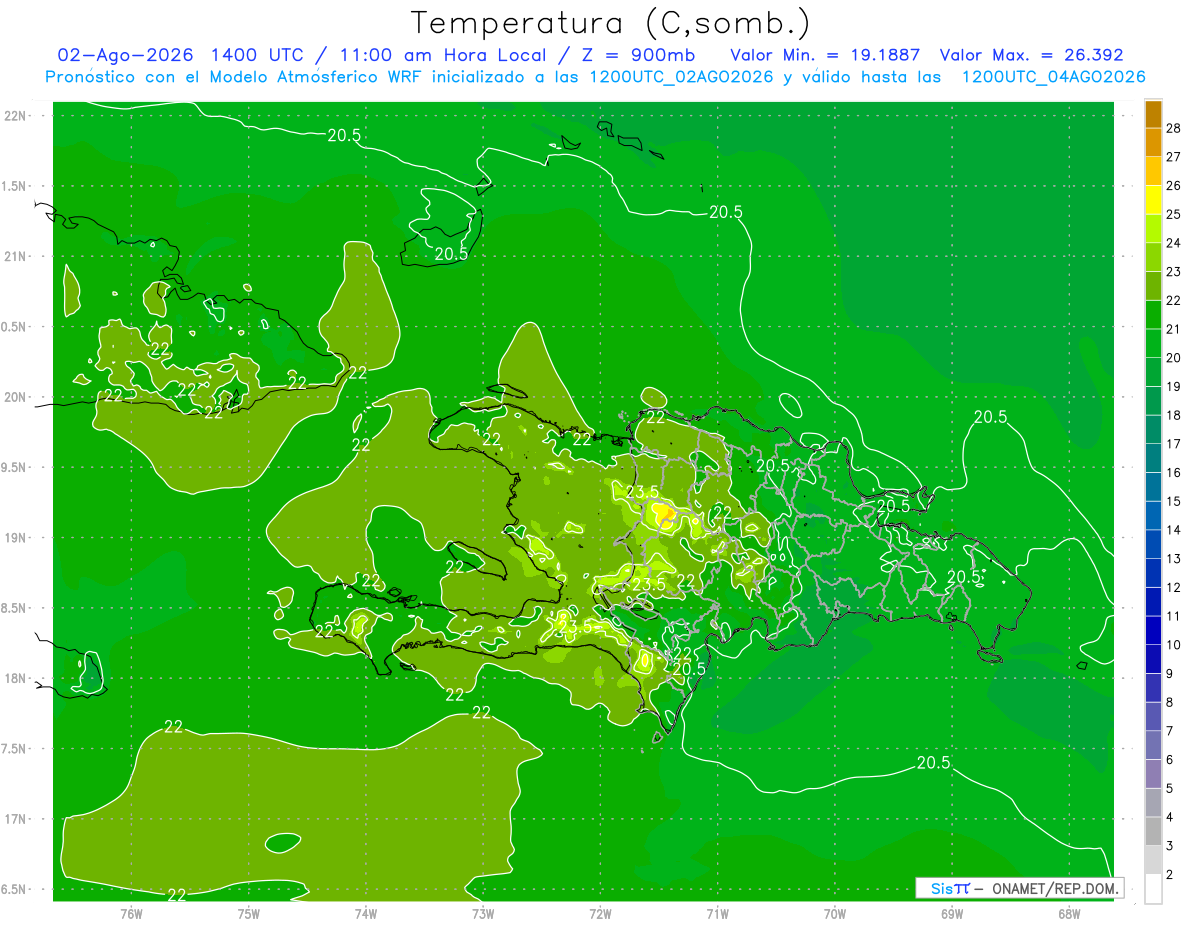The image size is (1200, 927).
Task: Click legend value "10"
Action: click(x=1174, y=645)
